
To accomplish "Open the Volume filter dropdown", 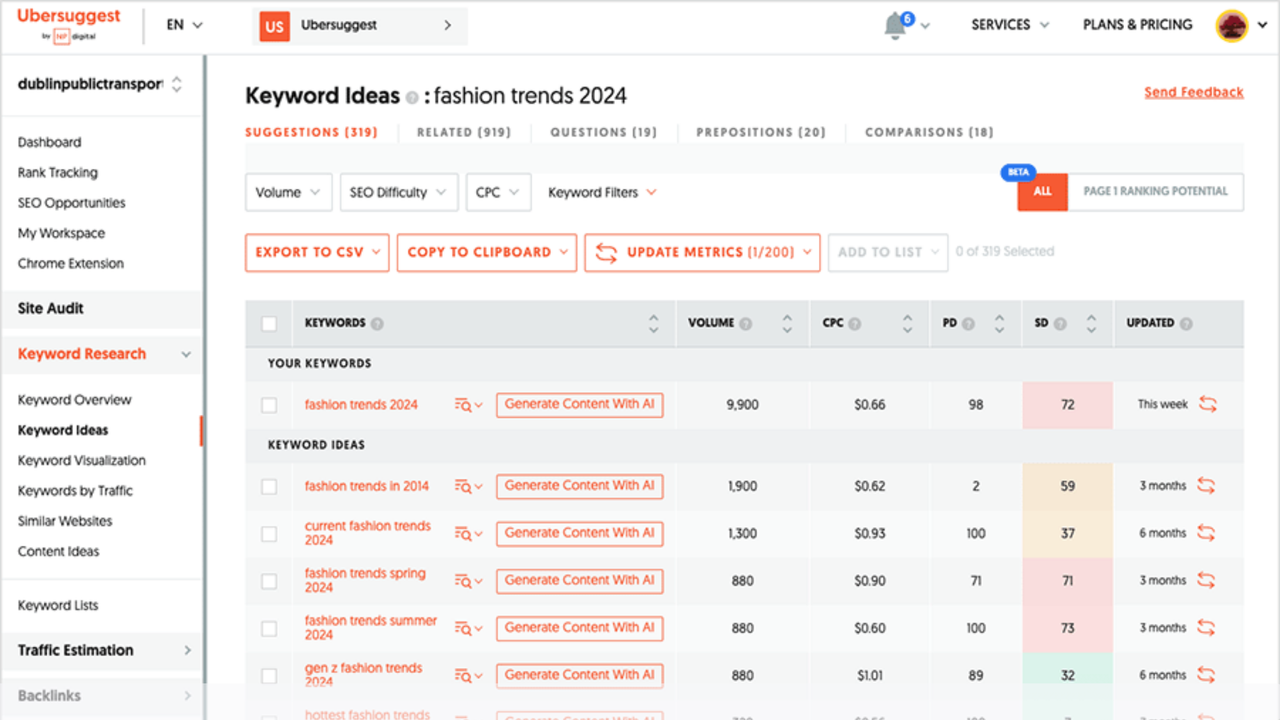I will pos(288,193).
